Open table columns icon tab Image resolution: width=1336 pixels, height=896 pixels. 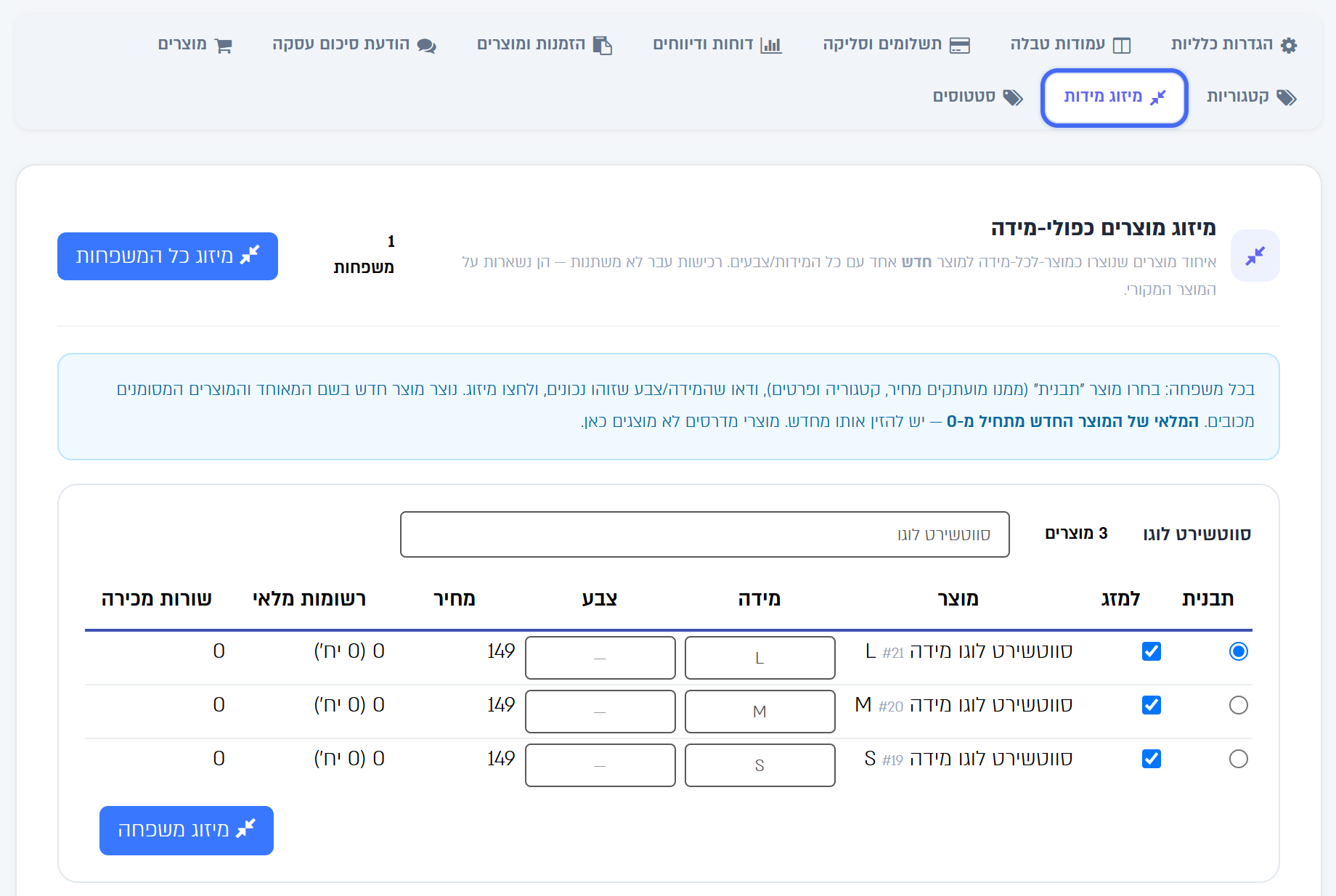point(1122,45)
